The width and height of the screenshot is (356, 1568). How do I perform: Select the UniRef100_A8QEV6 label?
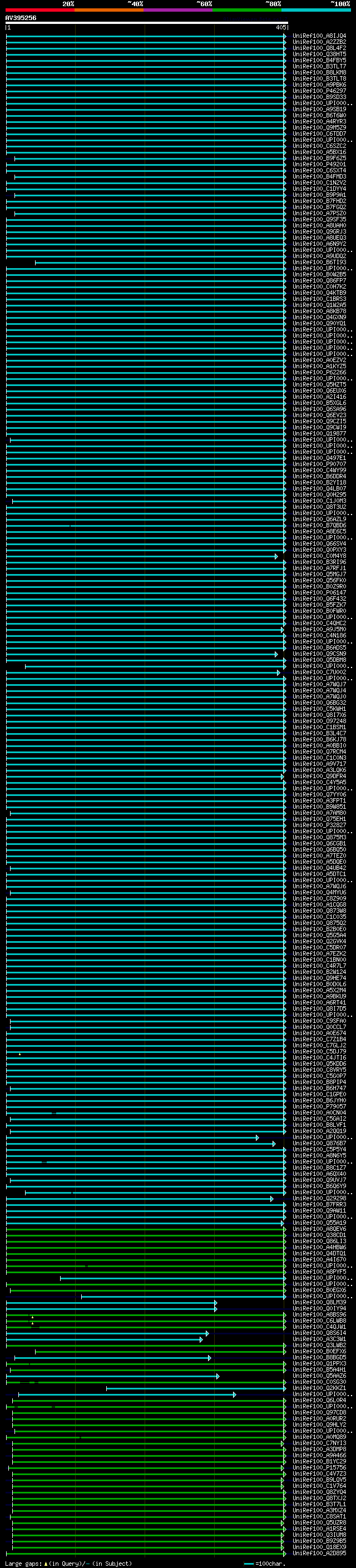point(319,1228)
